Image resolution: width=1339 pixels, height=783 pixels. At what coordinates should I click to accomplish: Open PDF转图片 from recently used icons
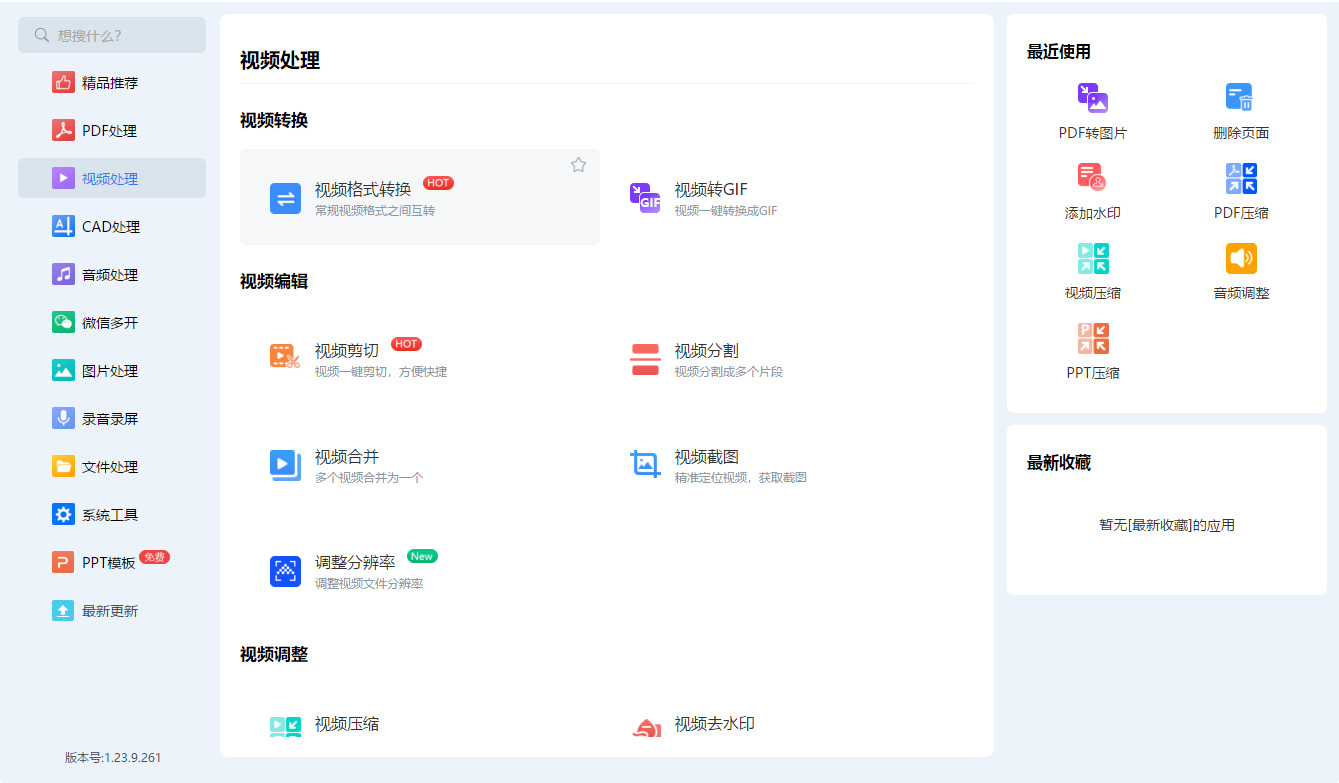[1093, 98]
